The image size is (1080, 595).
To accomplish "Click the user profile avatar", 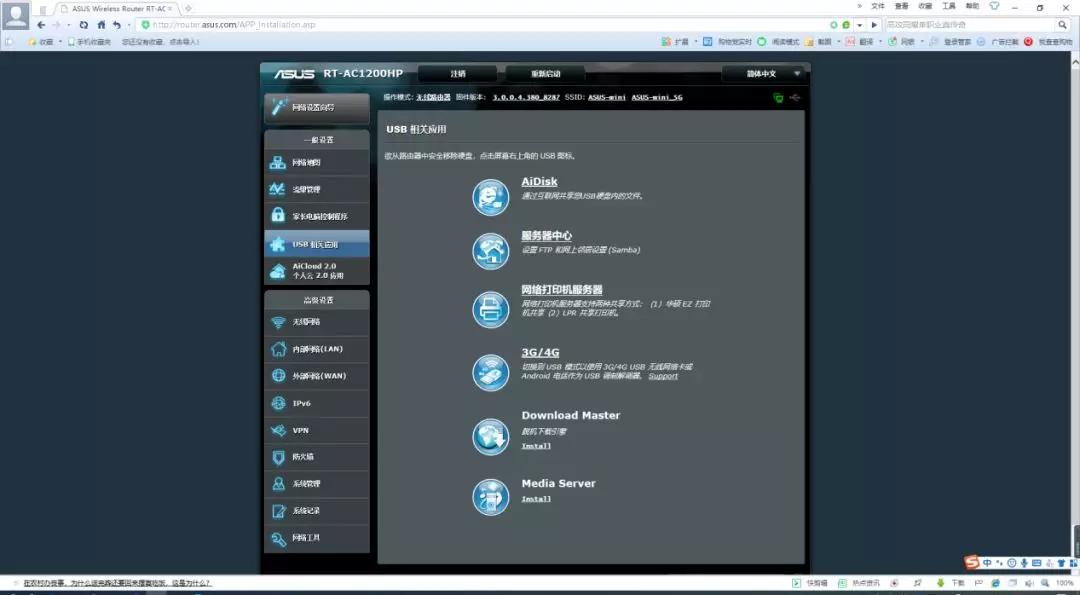I will (16, 16).
